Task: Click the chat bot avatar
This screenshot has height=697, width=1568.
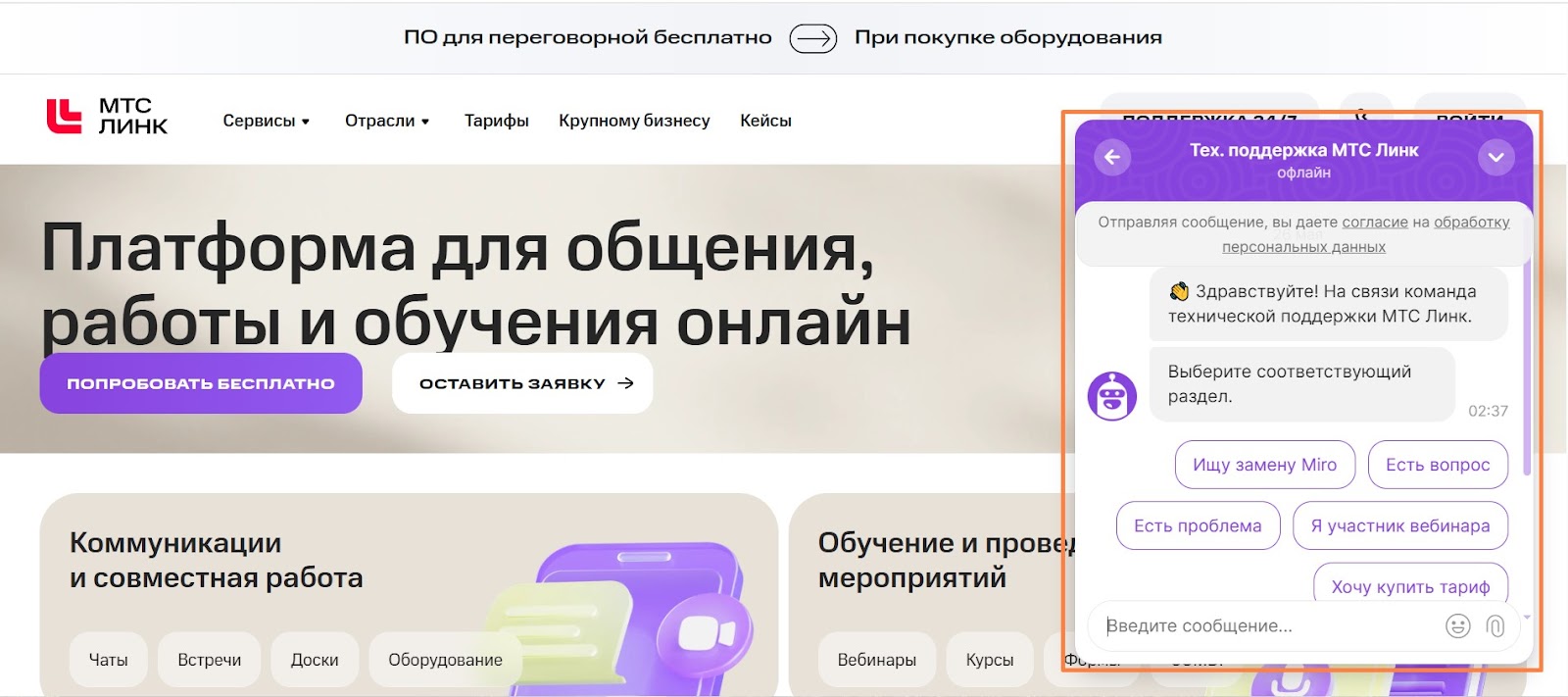Action: click(x=1112, y=396)
